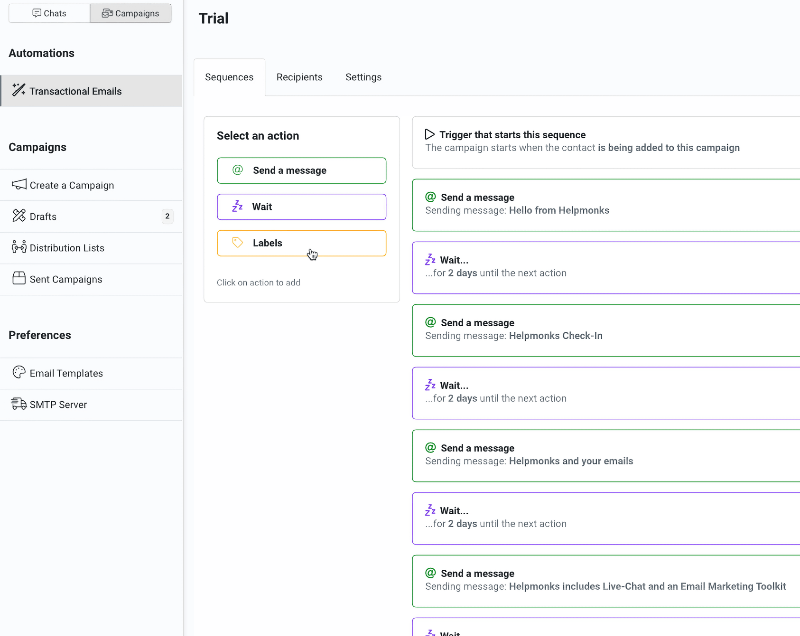This screenshot has width=800, height=636.
Task: Click the @ icon on Hello from Helpmonks step
Action: pos(431,197)
